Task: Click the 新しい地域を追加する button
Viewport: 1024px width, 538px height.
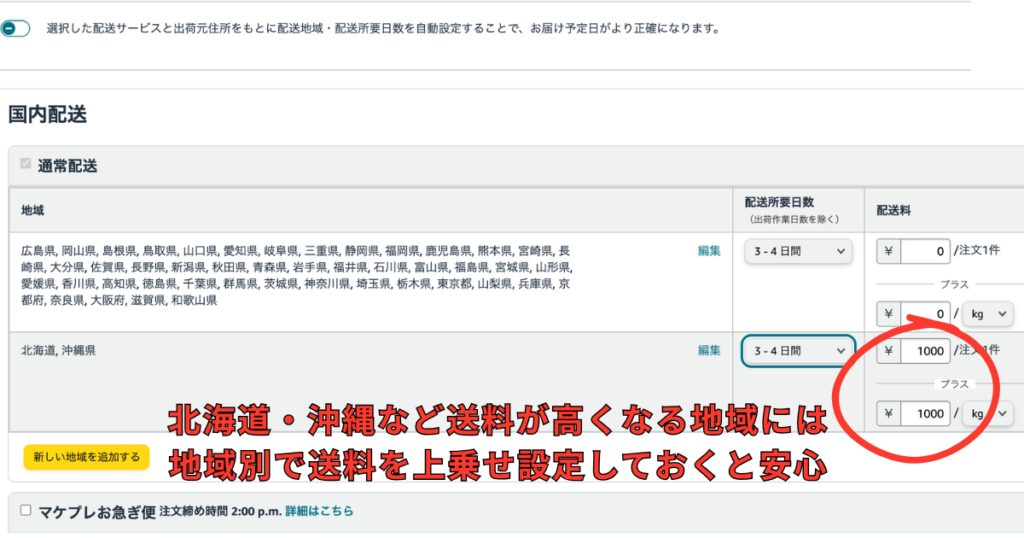Action: (x=86, y=457)
